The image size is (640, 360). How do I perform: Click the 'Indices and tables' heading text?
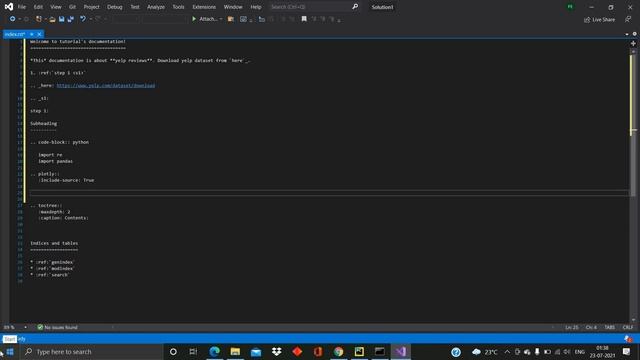pyautogui.click(x=54, y=243)
